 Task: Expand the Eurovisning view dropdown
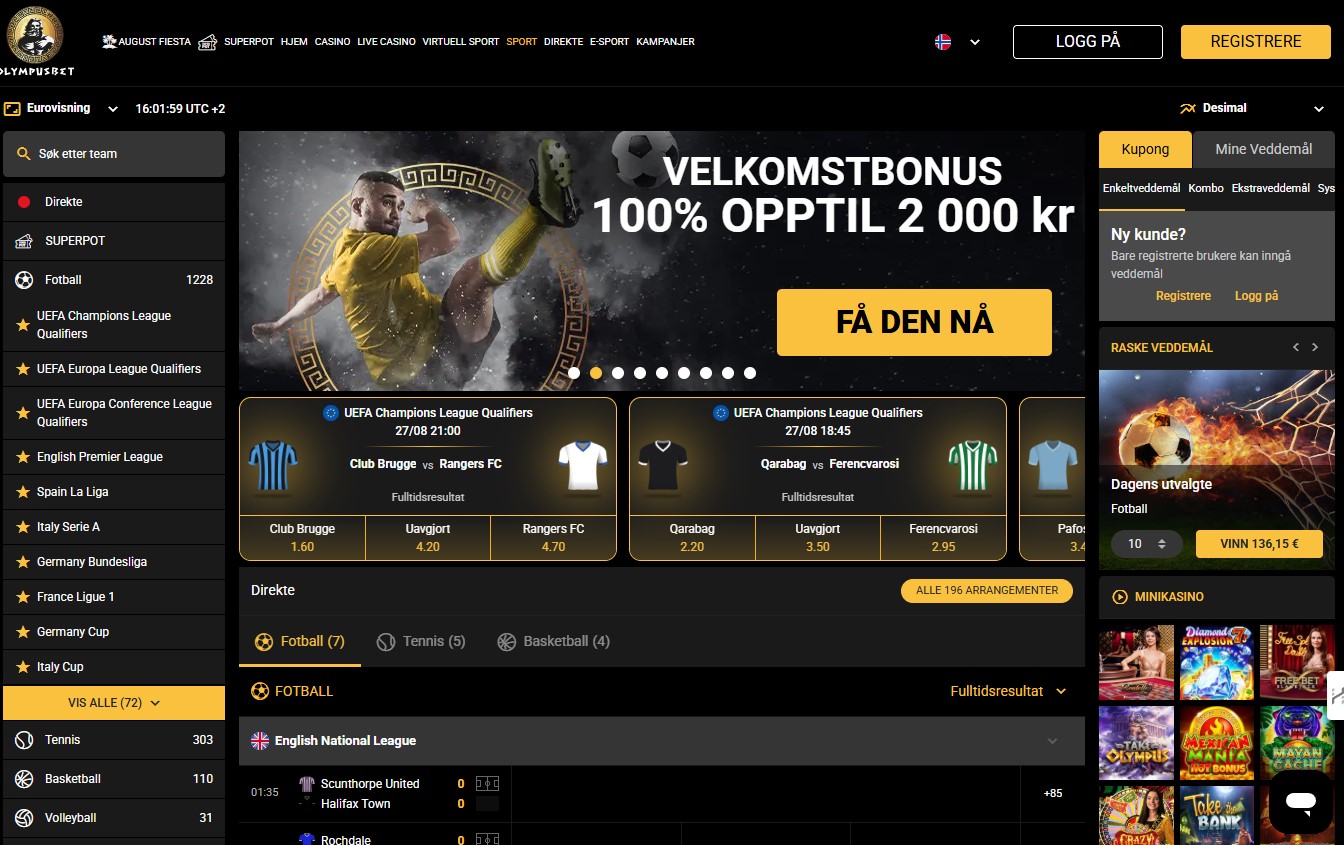62,108
